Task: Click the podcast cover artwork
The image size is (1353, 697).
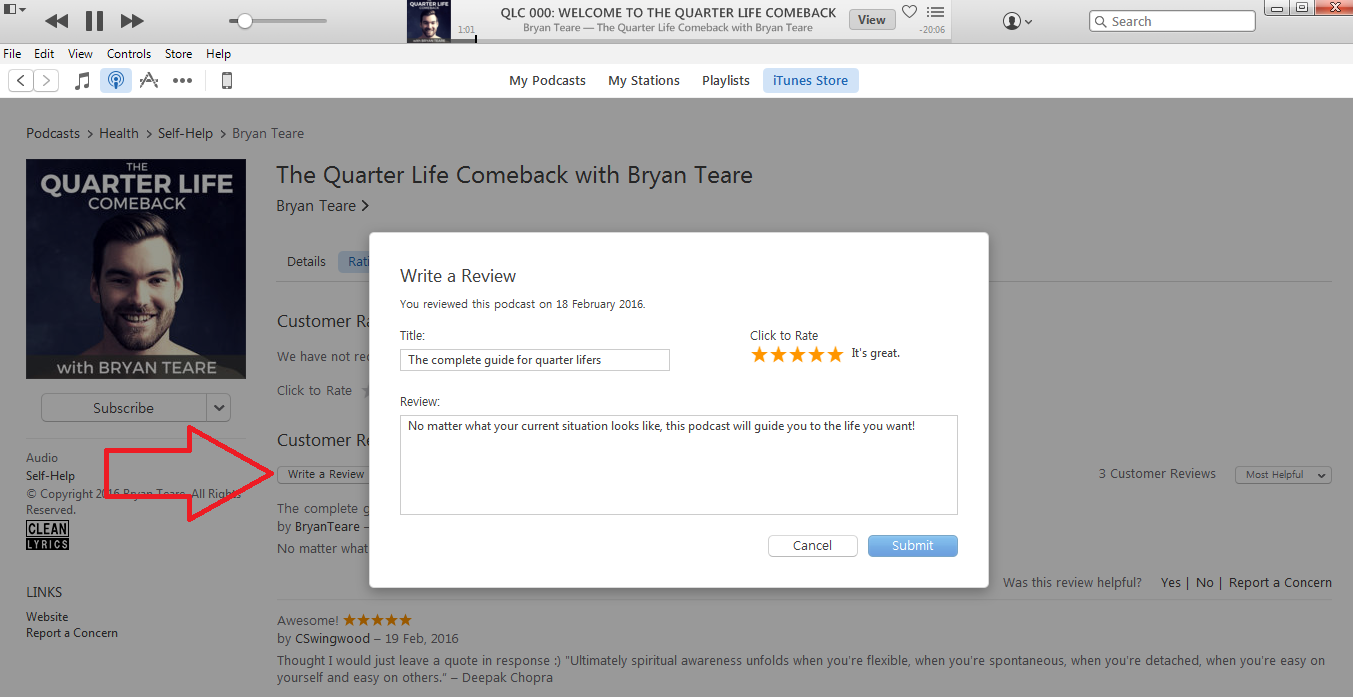Action: [x=136, y=269]
